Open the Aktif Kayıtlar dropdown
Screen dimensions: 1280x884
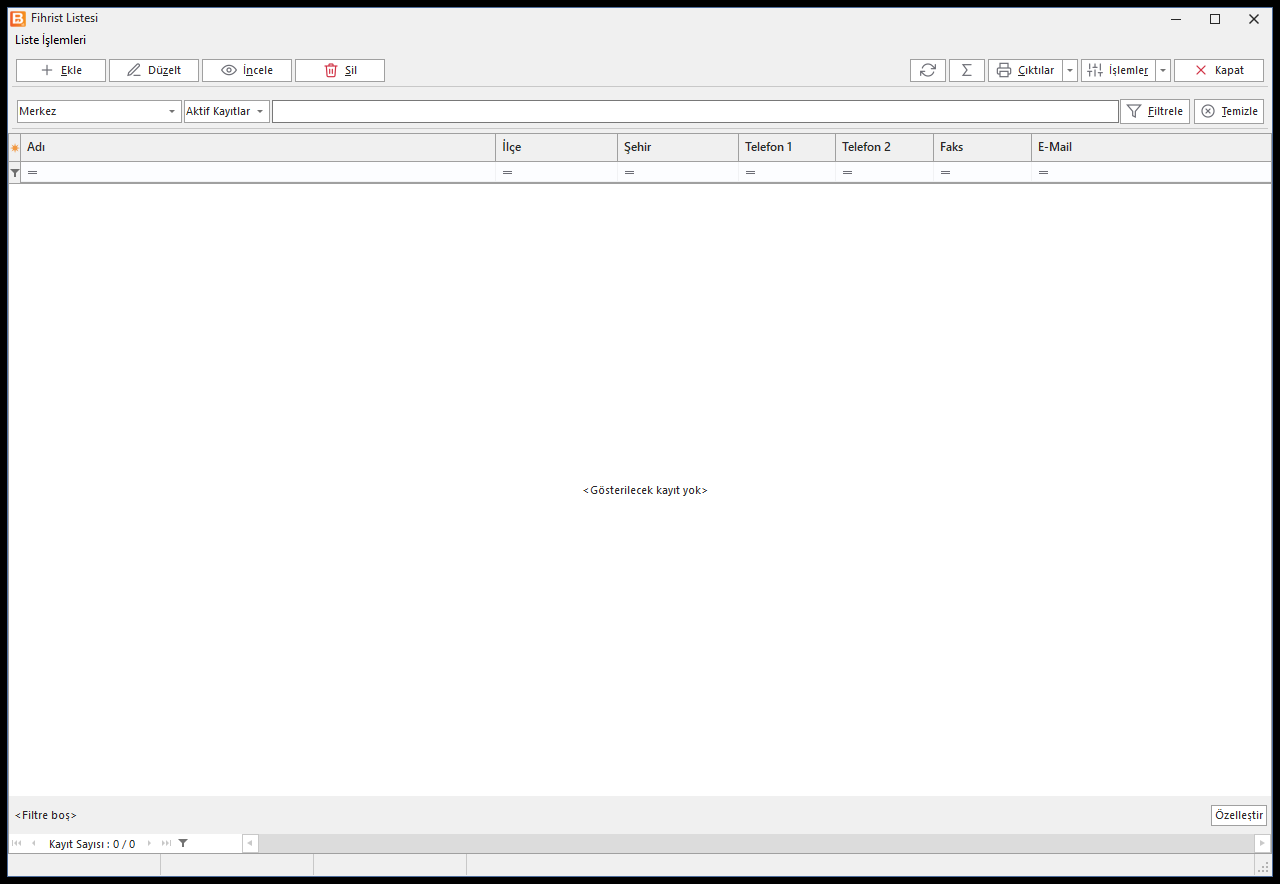tap(227, 111)
